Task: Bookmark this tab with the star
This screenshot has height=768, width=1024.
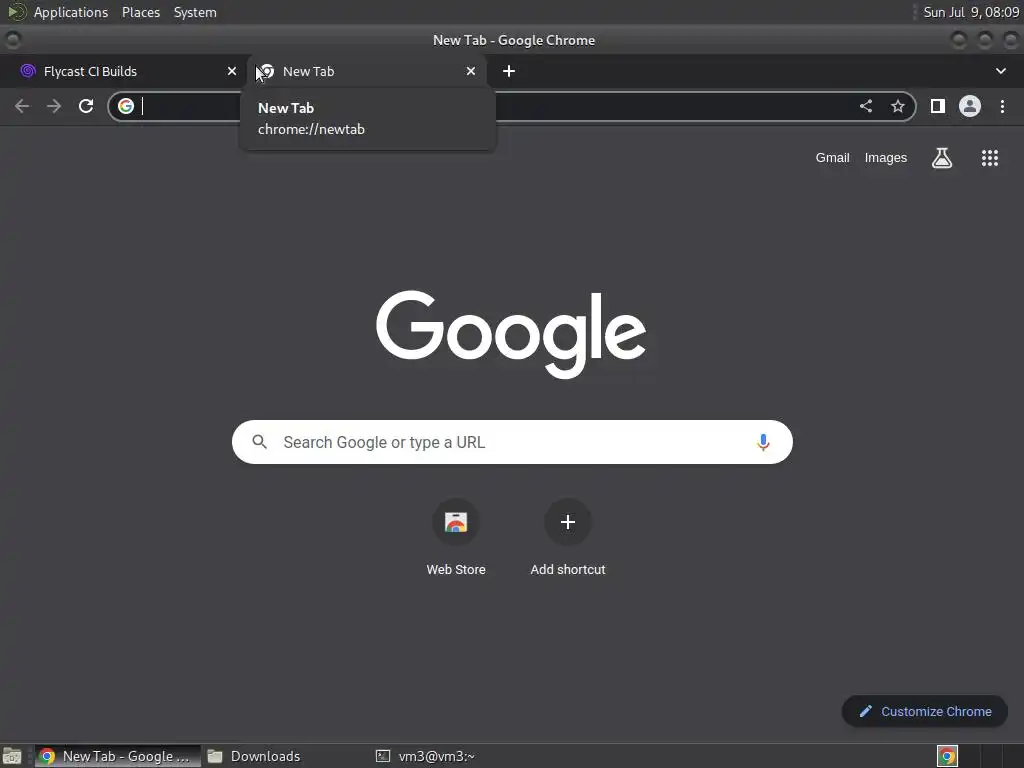Action: pyautogui.click(x=898, y=106)
